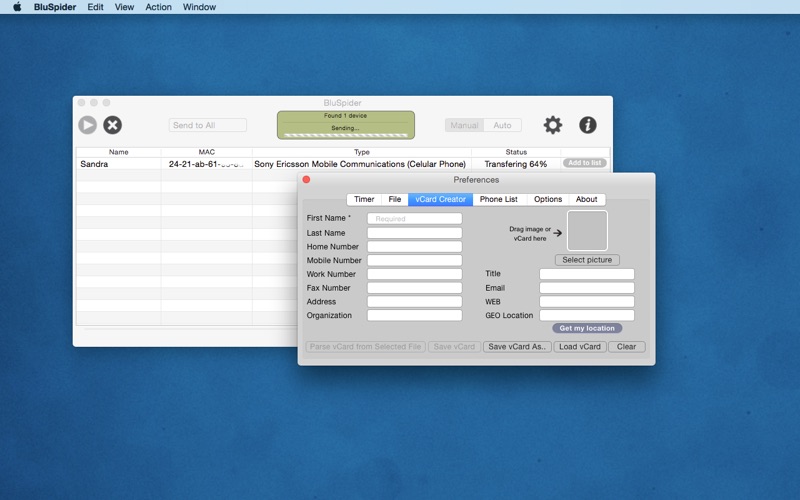Screen dimensions: 800x500
Task: Select Auto mode toggle
Action: click(502, 125)
